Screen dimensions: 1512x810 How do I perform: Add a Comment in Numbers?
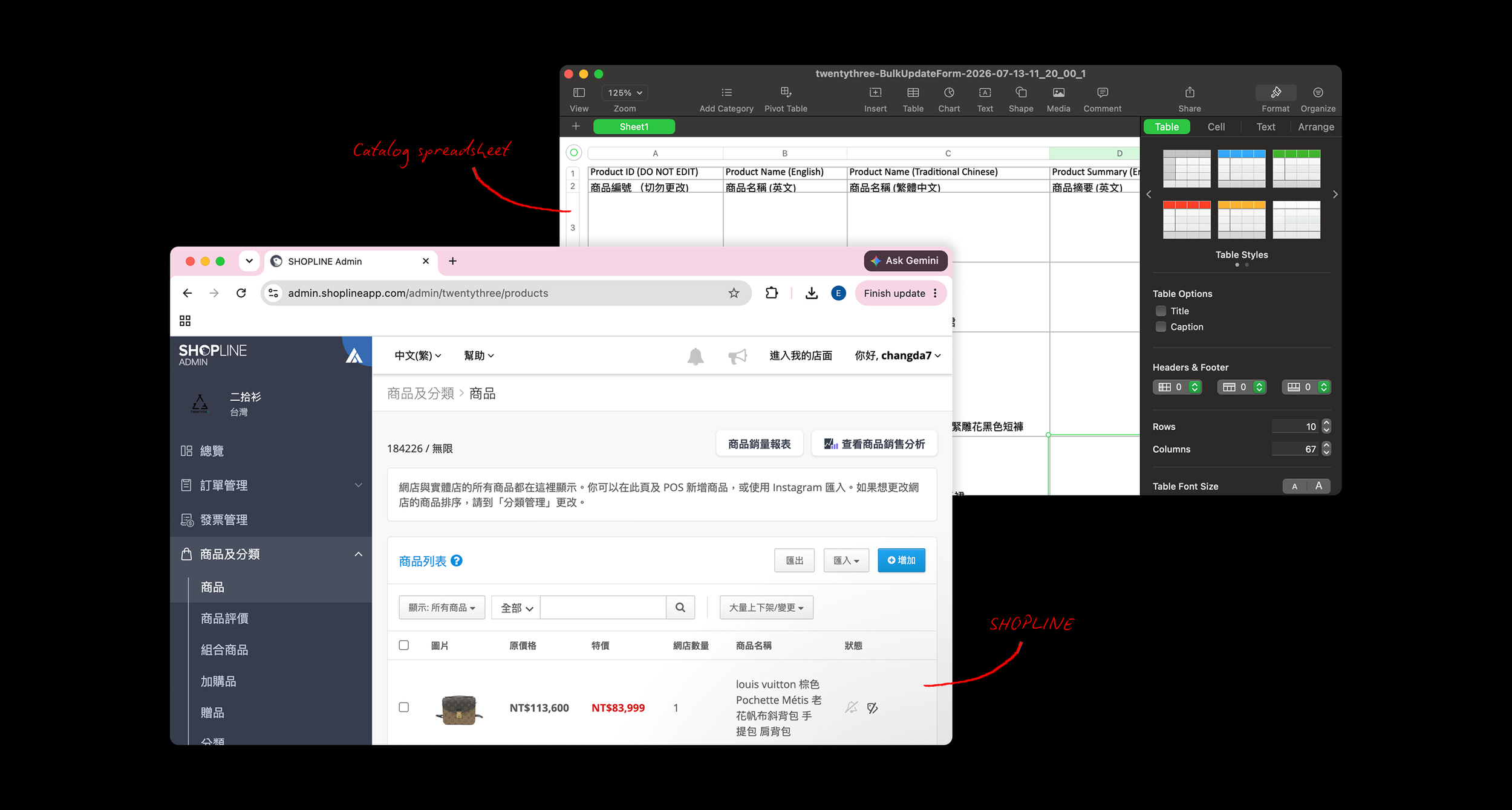click(x=1102, y=92)
